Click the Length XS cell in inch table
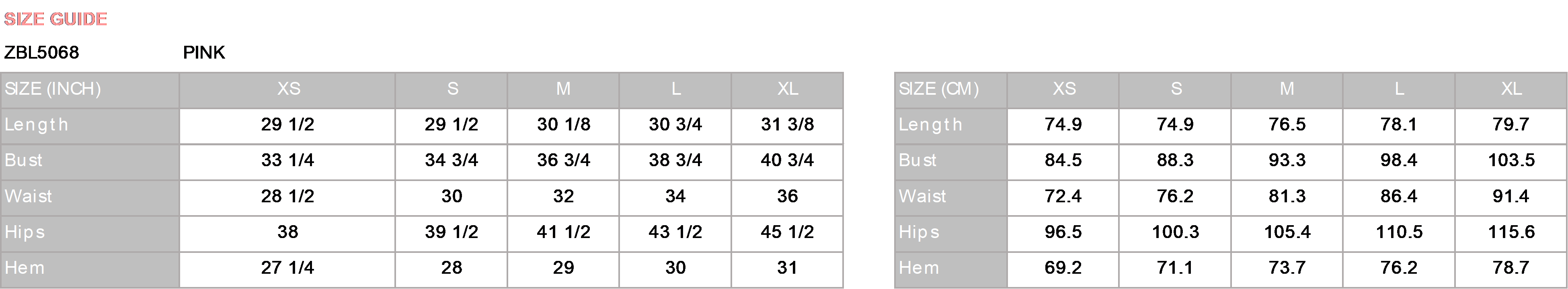This screenshot has width=1568, height=289. 287,126
